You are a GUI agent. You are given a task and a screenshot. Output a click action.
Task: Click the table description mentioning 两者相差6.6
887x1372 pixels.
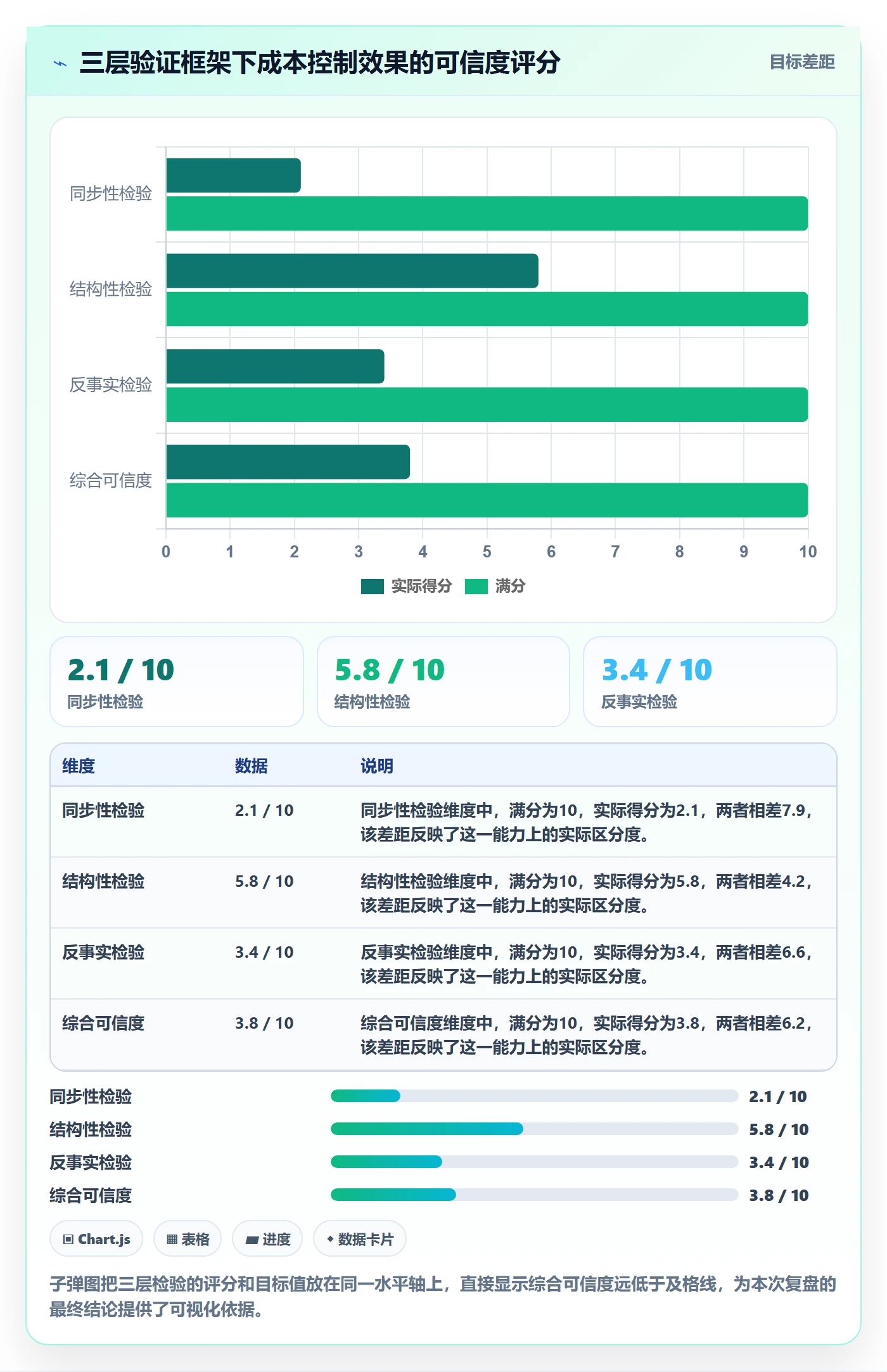click(x=587, y=964)
